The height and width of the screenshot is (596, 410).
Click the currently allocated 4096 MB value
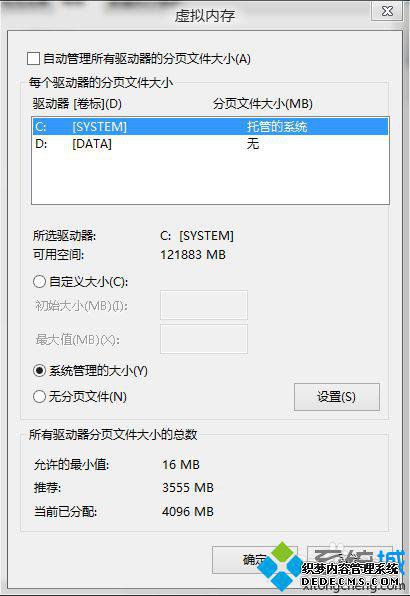point(188,511)
